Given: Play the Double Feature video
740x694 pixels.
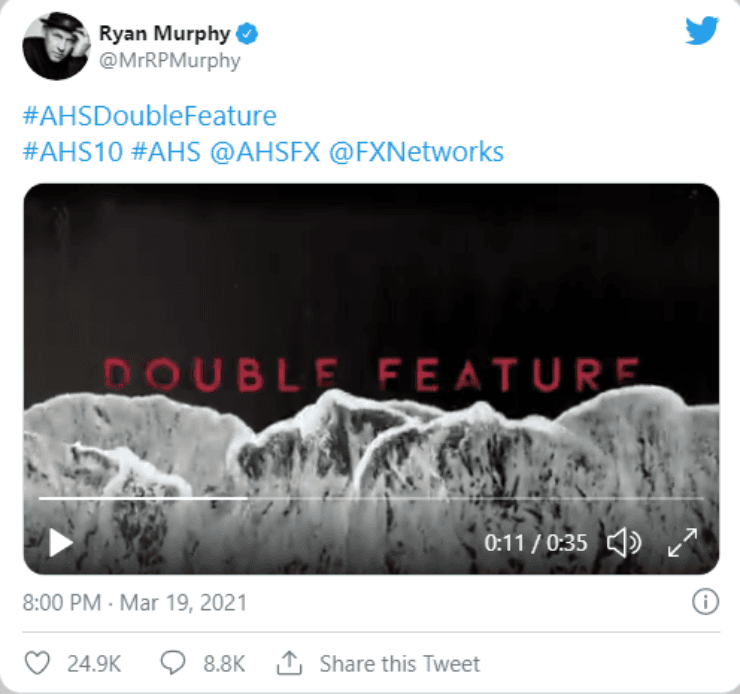Looking at the screenshot, I should pos(61,543).
